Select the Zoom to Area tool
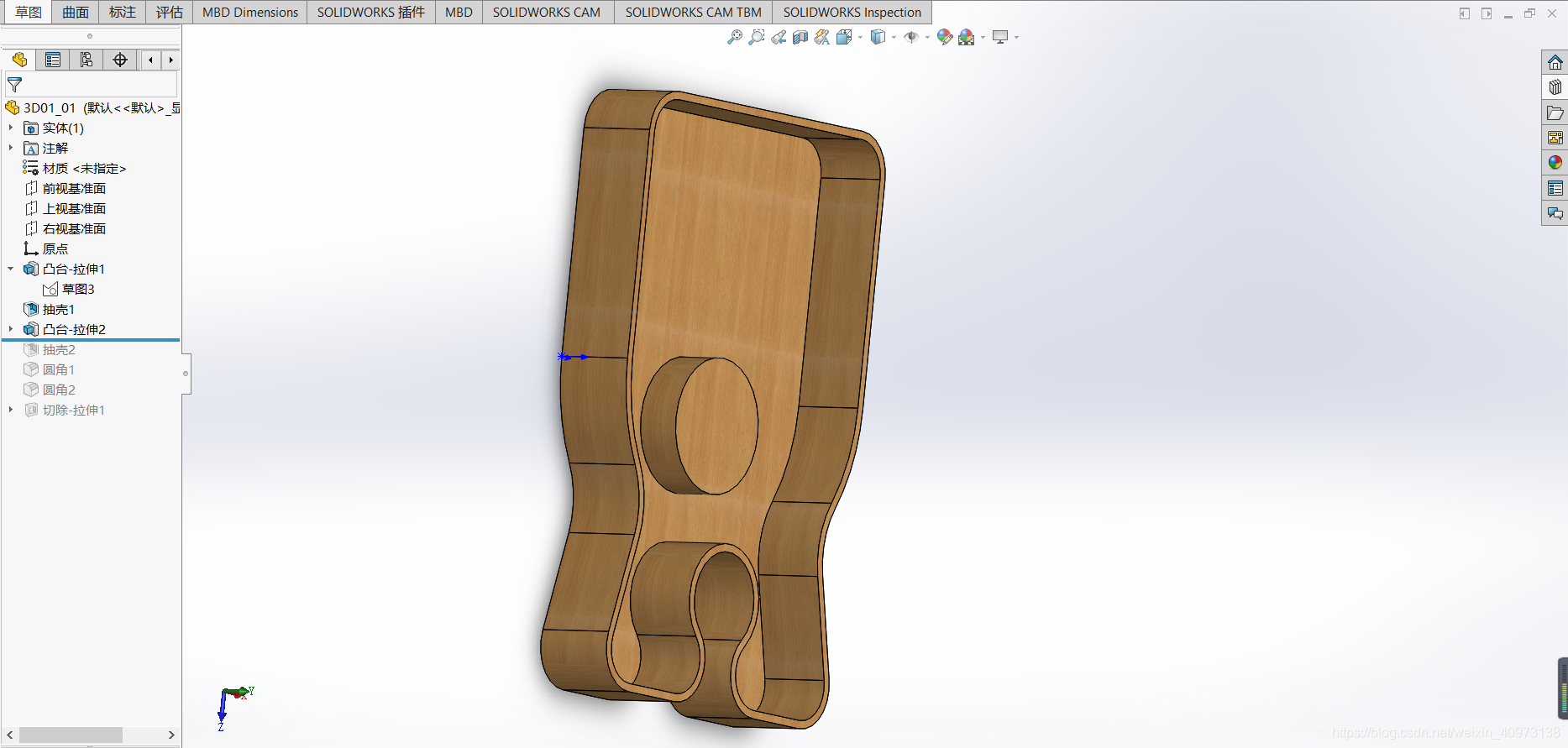 click(757, 37)
